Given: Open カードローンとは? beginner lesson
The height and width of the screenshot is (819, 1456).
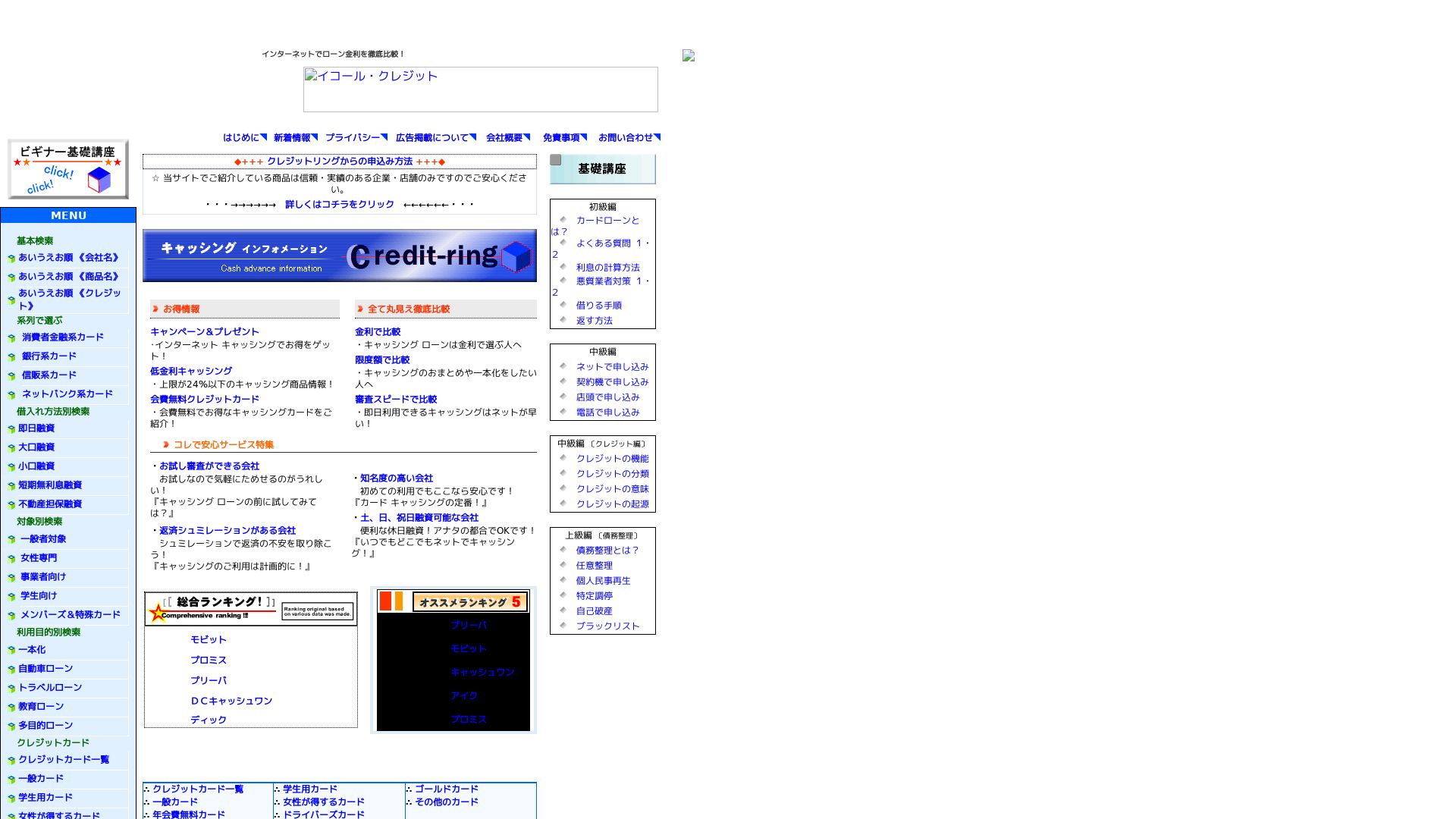Looking at the screenshot, I should [607, 221].
